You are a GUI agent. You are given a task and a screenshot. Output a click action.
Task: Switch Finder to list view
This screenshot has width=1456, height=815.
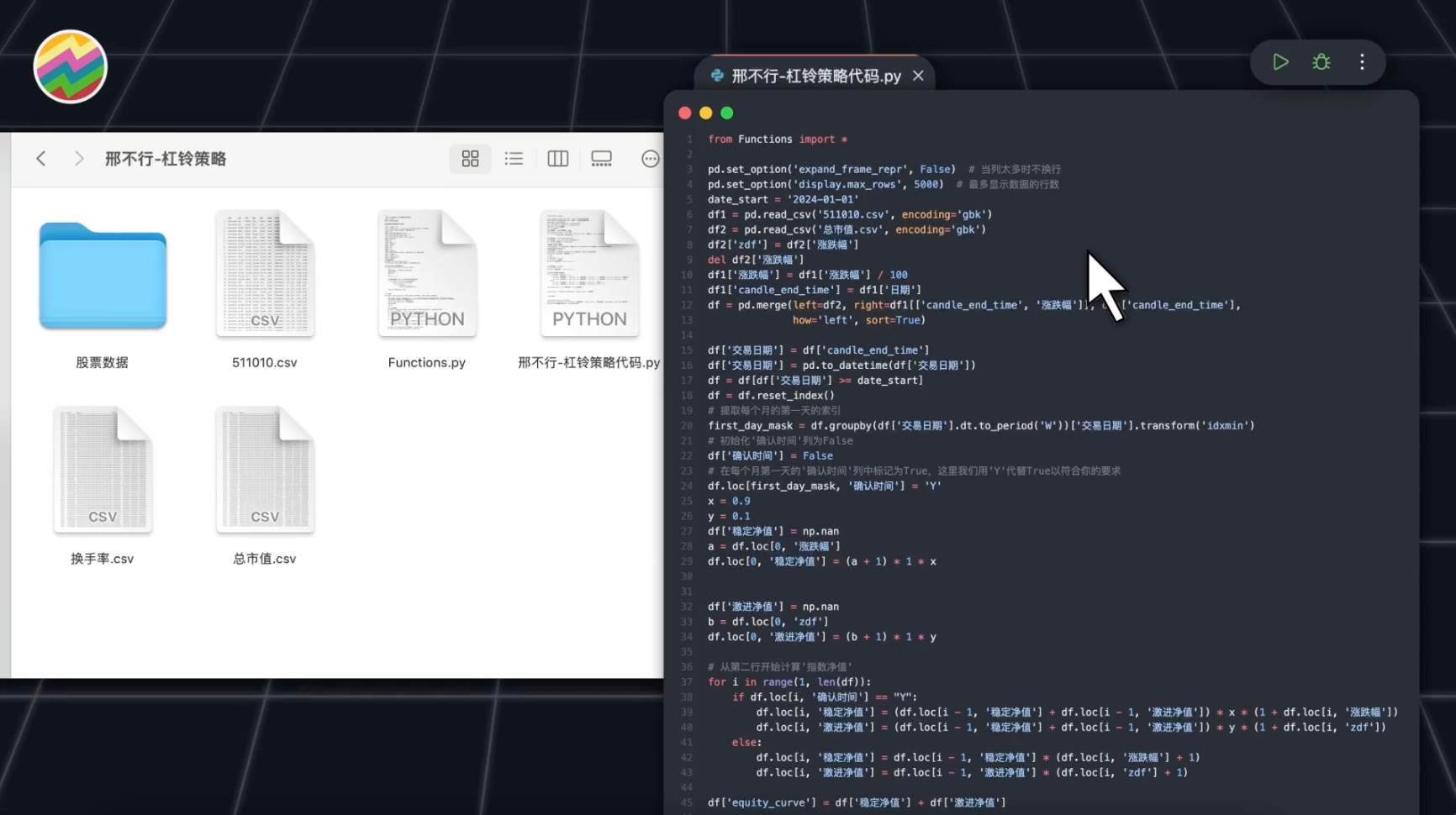point(514,158)
